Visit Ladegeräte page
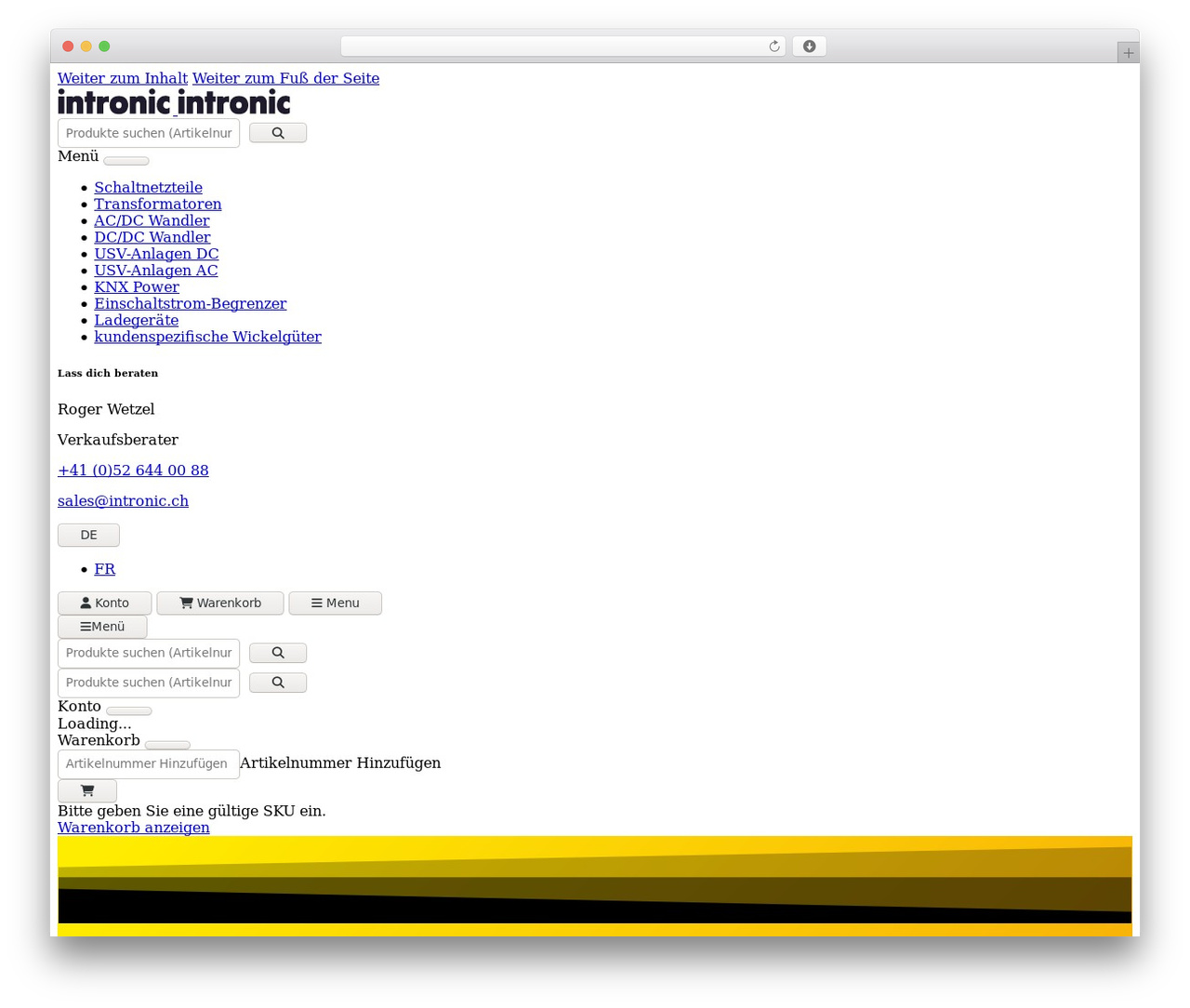 [x=137, y=321]
